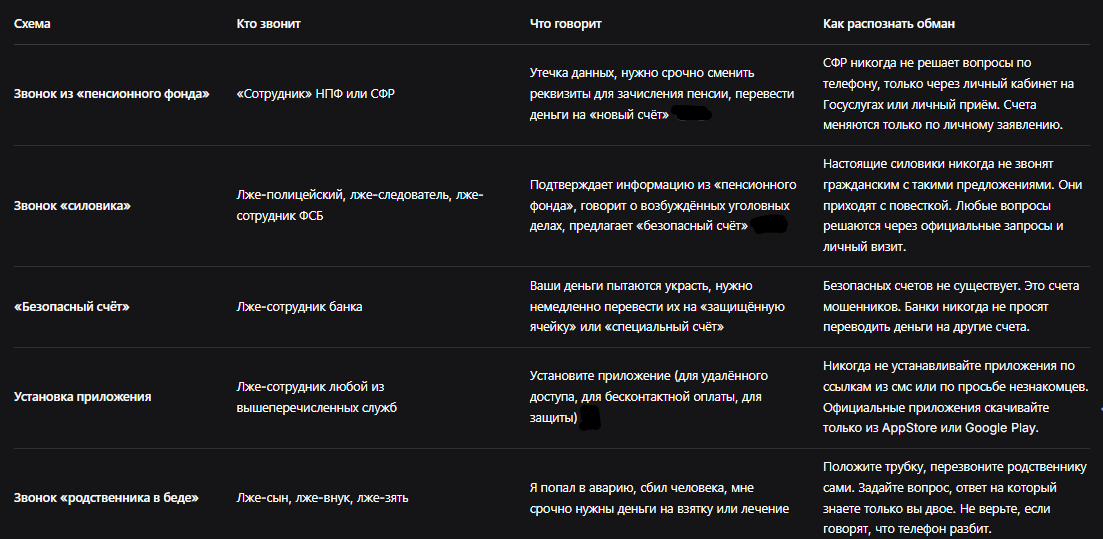Select the Звонок «родственника в беде» row title
Image resolution: width=1103 pixels, height=539 pixels.
(106, 498)
